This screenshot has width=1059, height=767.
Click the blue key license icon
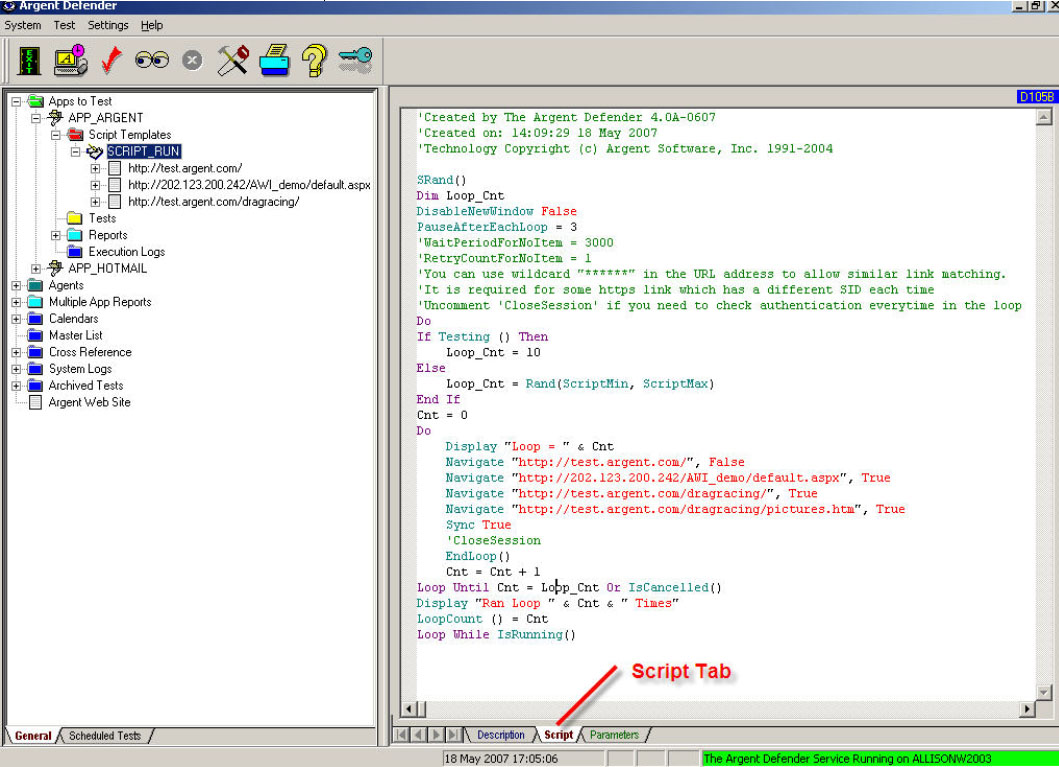(x=355, y=61)
